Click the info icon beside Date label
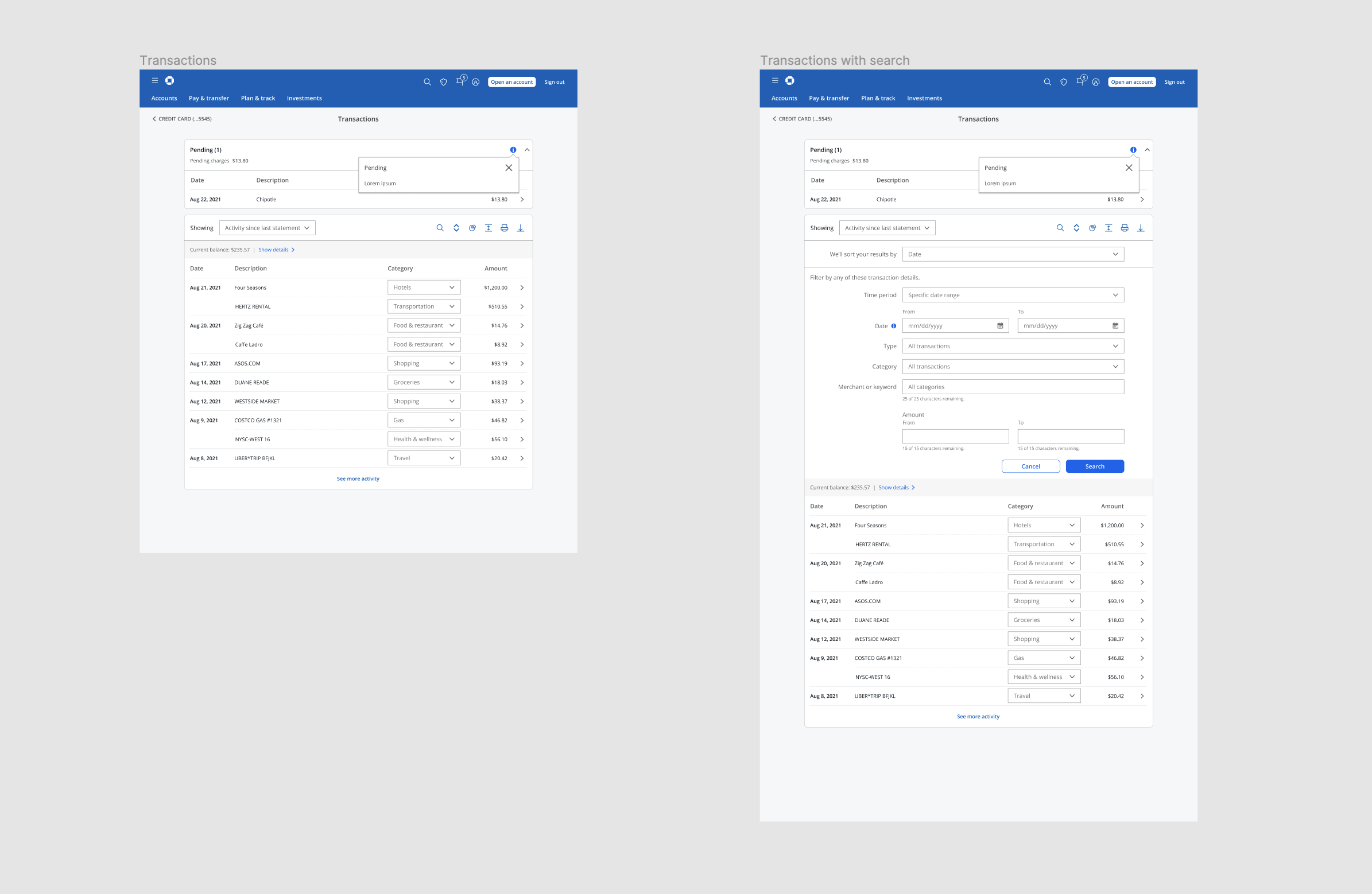Viewport: 1372px width, 894px height. [x=894, y=326]
